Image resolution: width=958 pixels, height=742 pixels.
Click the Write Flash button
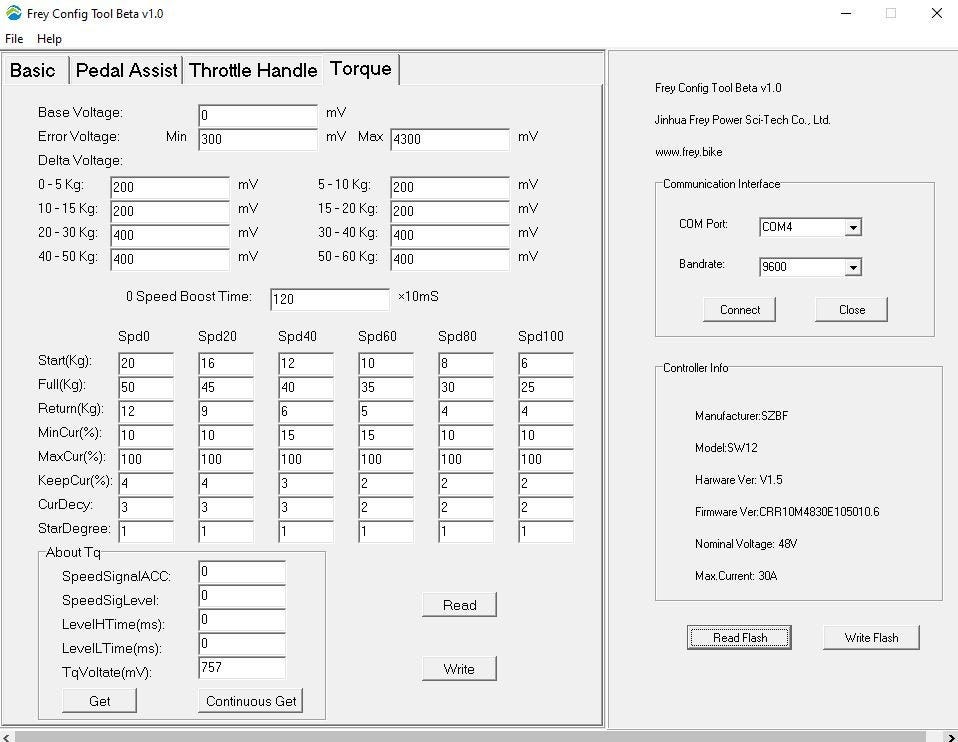871,637
